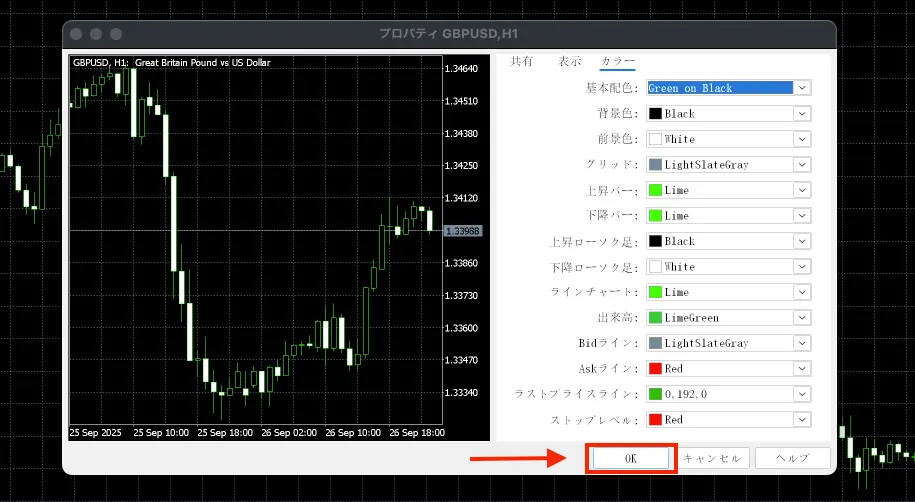
Task: Expand the 下降ローソク足 White dropdown
Action: click(x=801, y=267)
